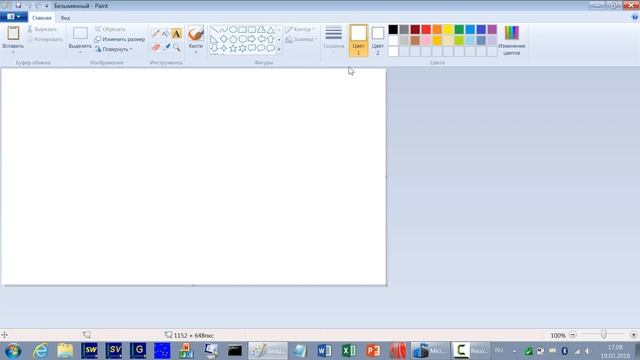Switch to the Вид tab
The width and height of the screenshot is (640, 360).
pos(65,18)
